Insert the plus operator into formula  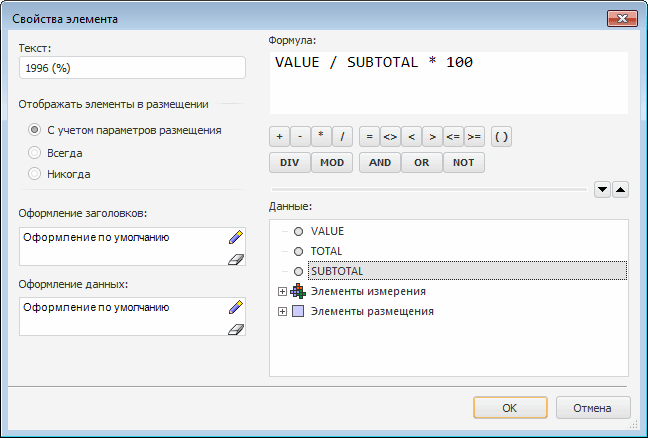pyautogui.click(x=280, y=136)
